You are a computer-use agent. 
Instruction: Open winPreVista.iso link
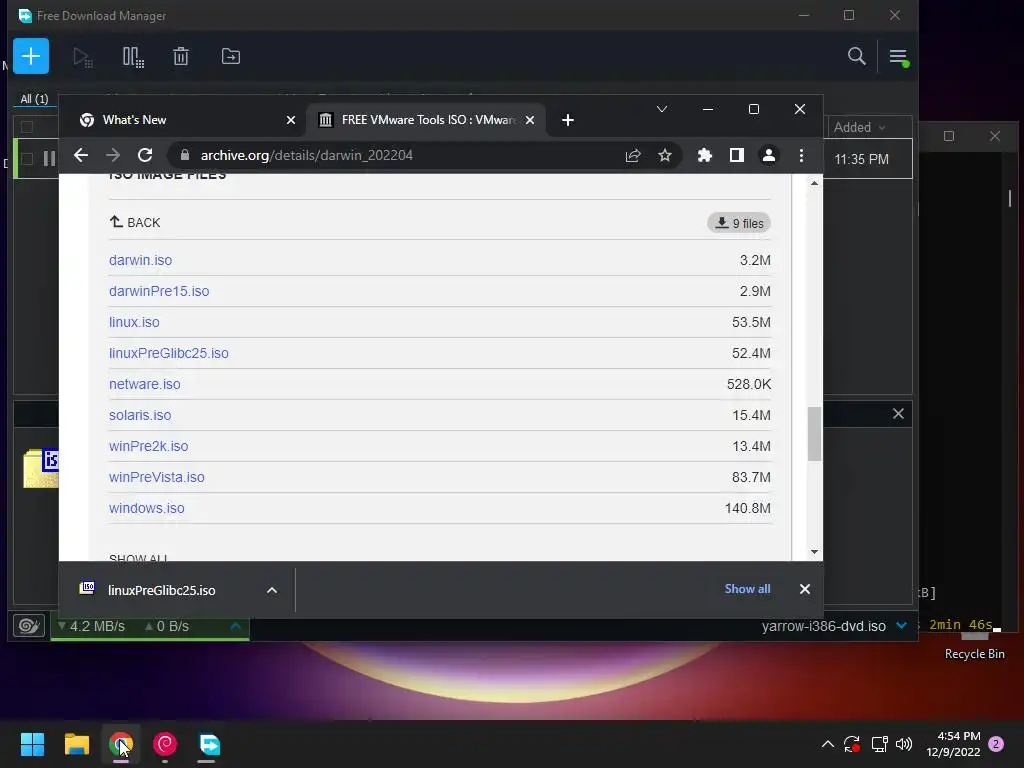[x=157, y=477]
